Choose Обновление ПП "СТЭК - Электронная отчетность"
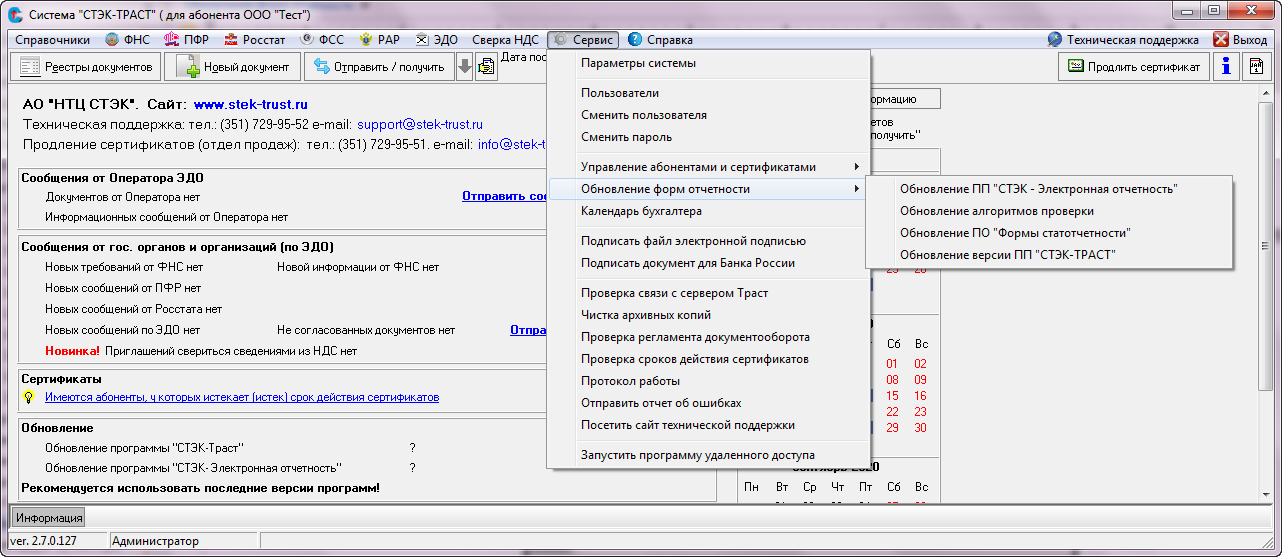Screen dimensions: 1282x557 (1049, 189)
